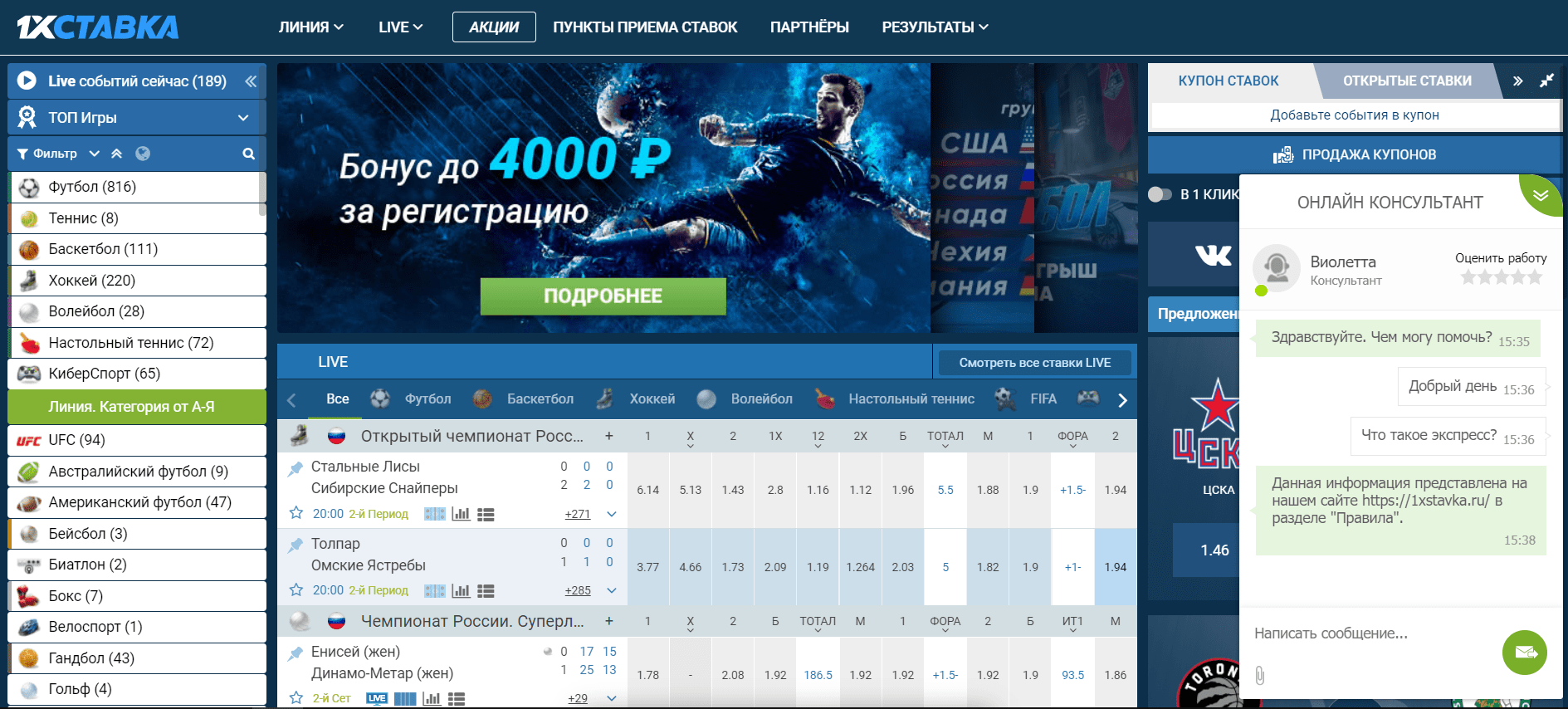The image size is (1568, 709).
Task: Click Смотреть все ставки LIVE
Action: pos(1035,363)
